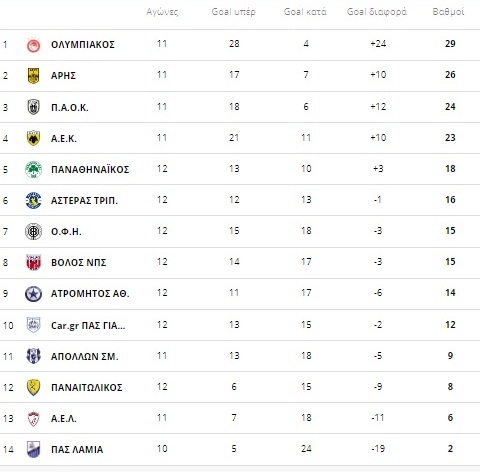
Task: Select the A.E.K. eagle crest icon
Action: point(33,138)
